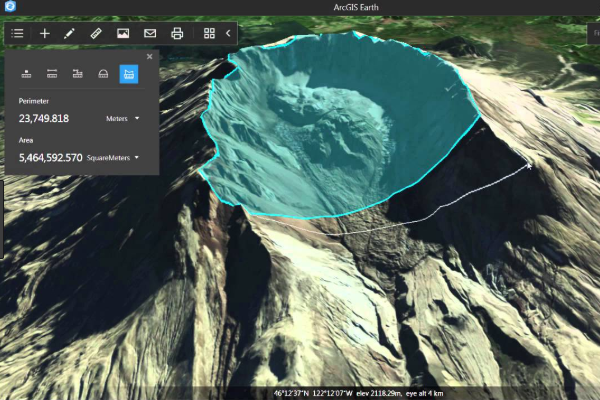
Task: Click the perimeter value 23,749.818
Action: [x=44, y=118]
